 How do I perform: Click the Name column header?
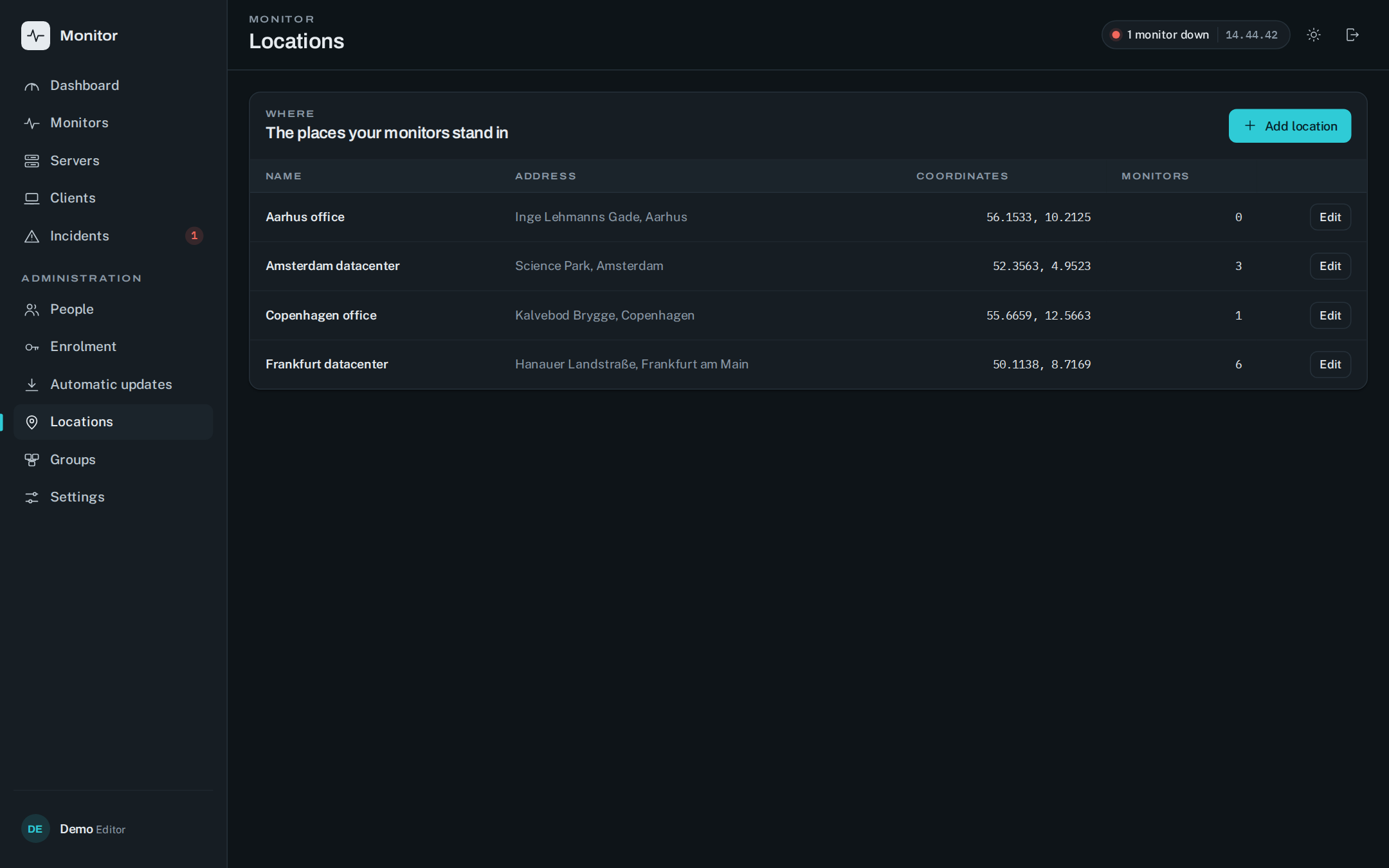[284, 176]
